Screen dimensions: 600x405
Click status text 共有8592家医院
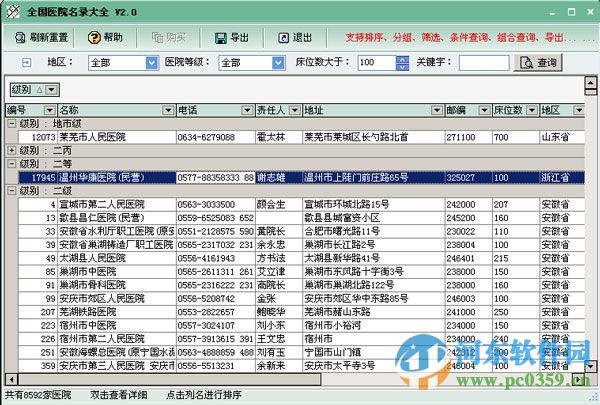(x=38, y=395)
